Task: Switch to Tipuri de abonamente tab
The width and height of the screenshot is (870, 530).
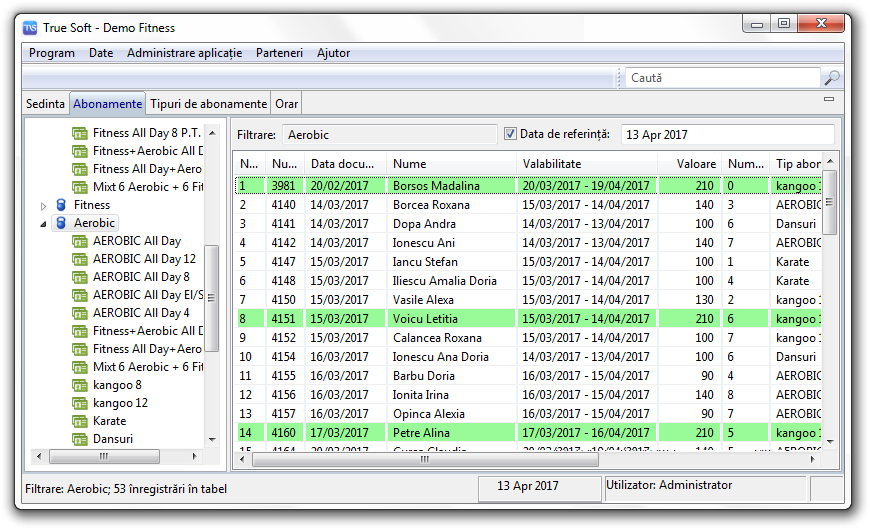Action: [208, 104]
